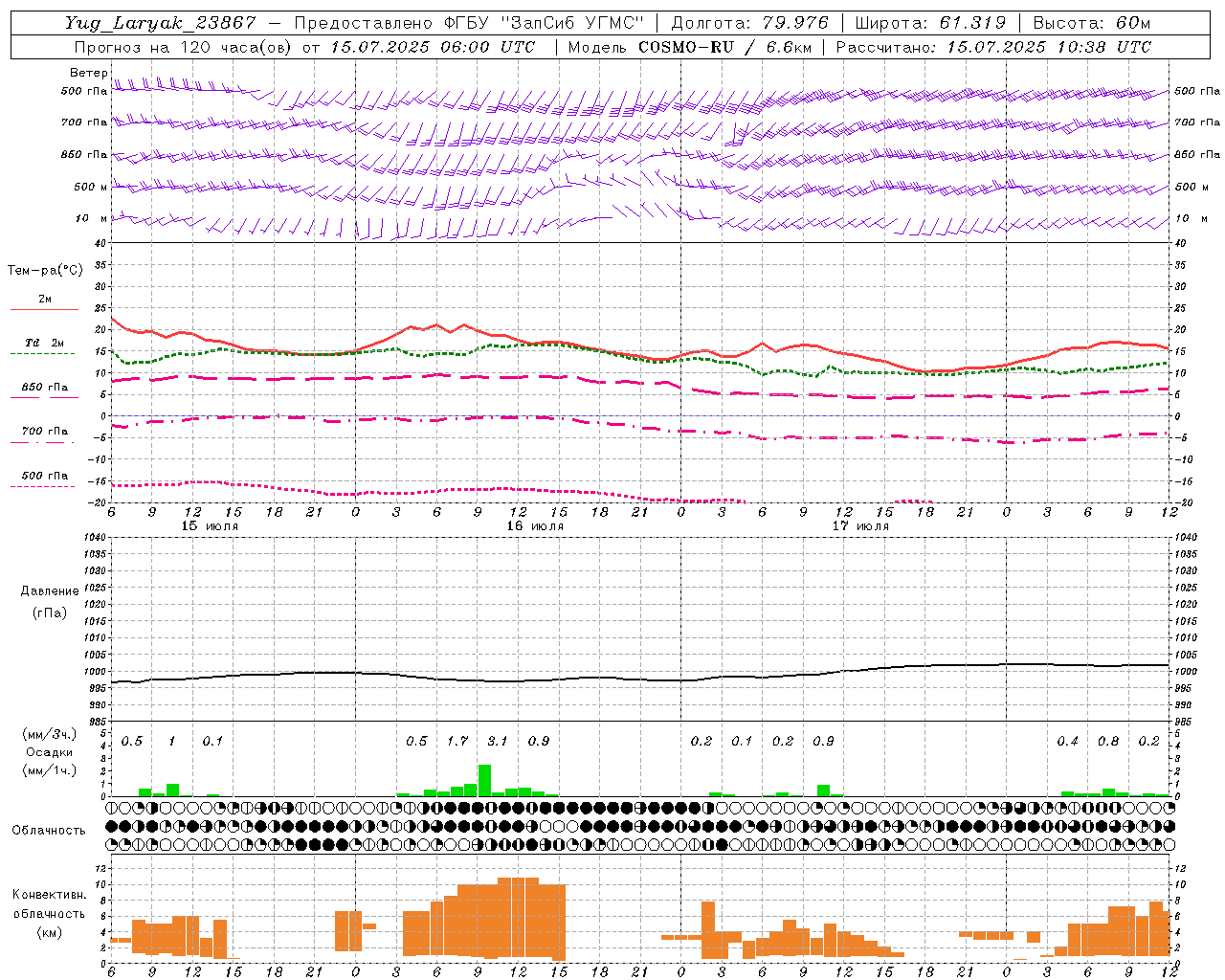Viewport: 1225px width, 980px height.
Task: Click the '850 гПа' temperature legend entry
Action: (44, 388)
